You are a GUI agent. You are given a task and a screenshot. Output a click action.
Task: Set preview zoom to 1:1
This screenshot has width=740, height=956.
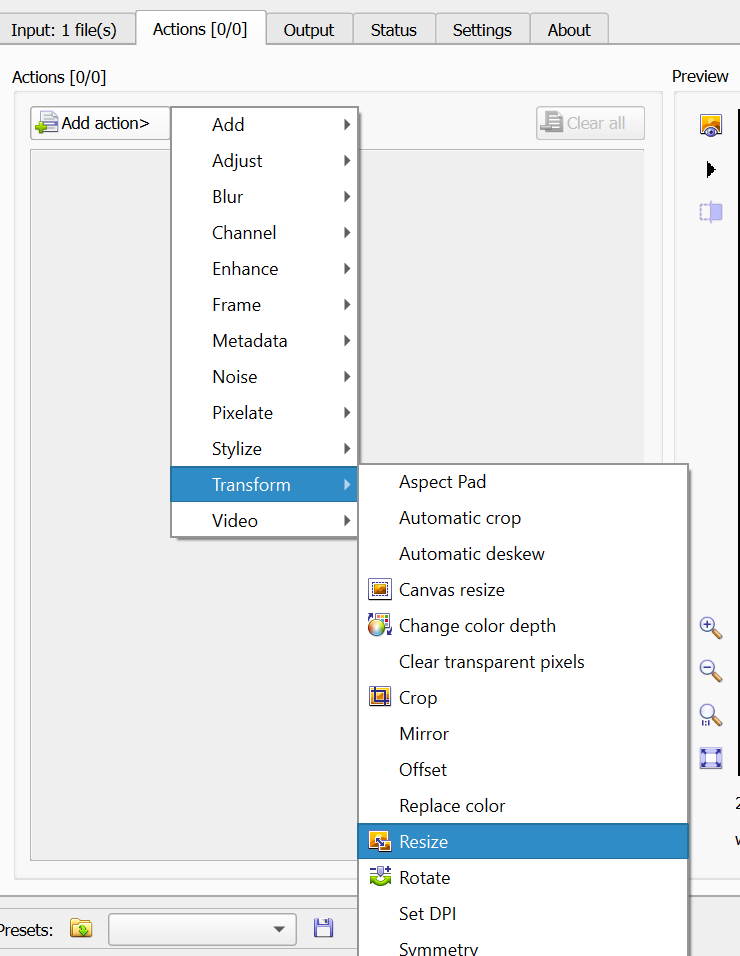[711, 715]
